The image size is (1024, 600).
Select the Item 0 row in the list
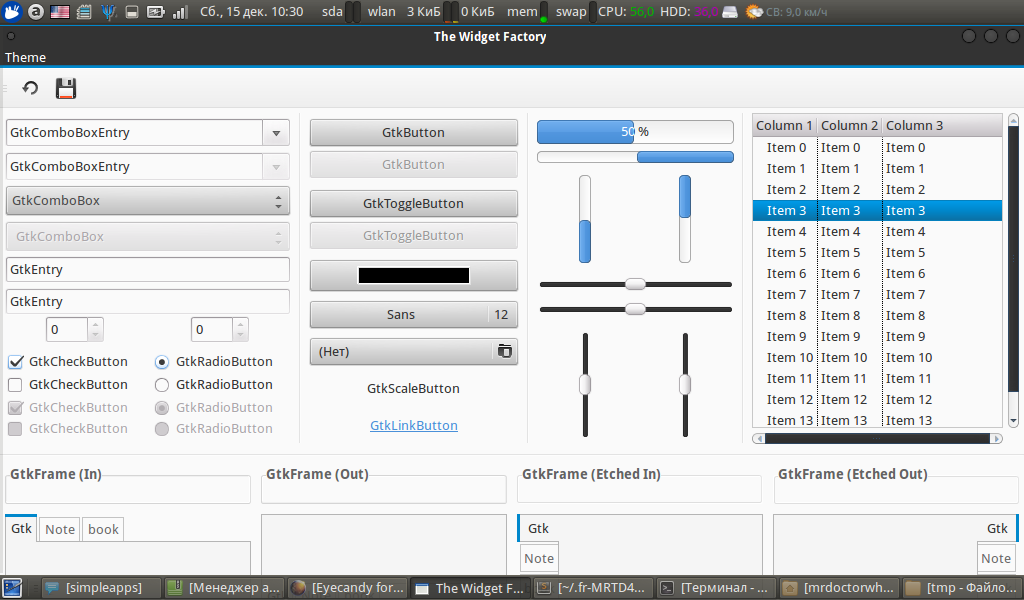877,148
